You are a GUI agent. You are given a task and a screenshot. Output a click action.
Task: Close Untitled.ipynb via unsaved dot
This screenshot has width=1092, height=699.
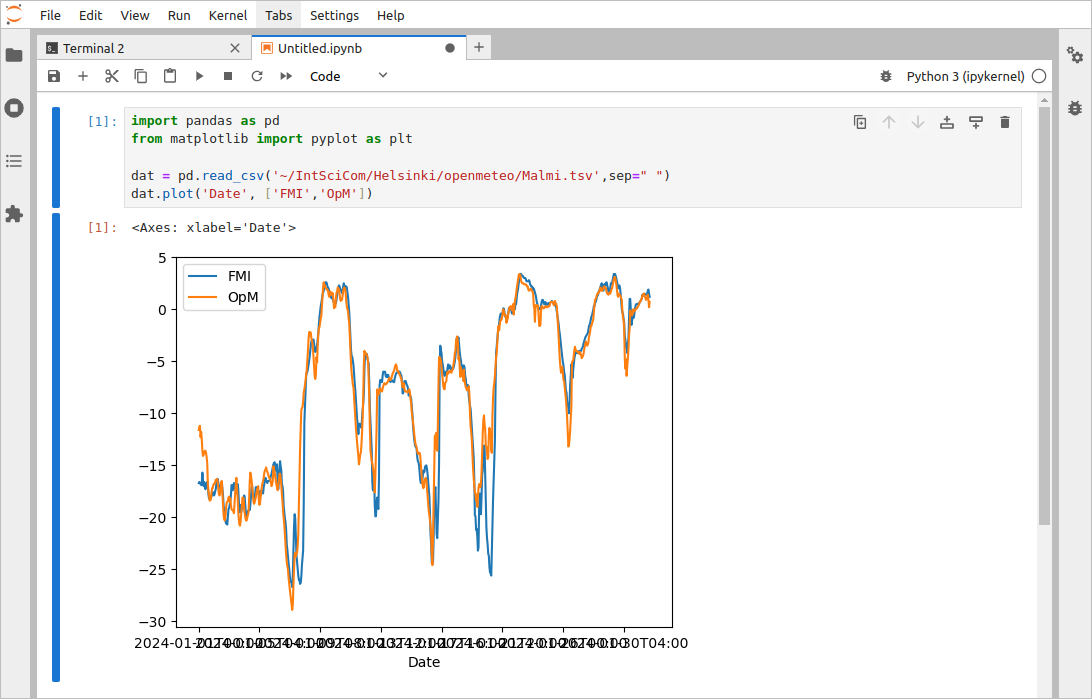coord(450,48)
